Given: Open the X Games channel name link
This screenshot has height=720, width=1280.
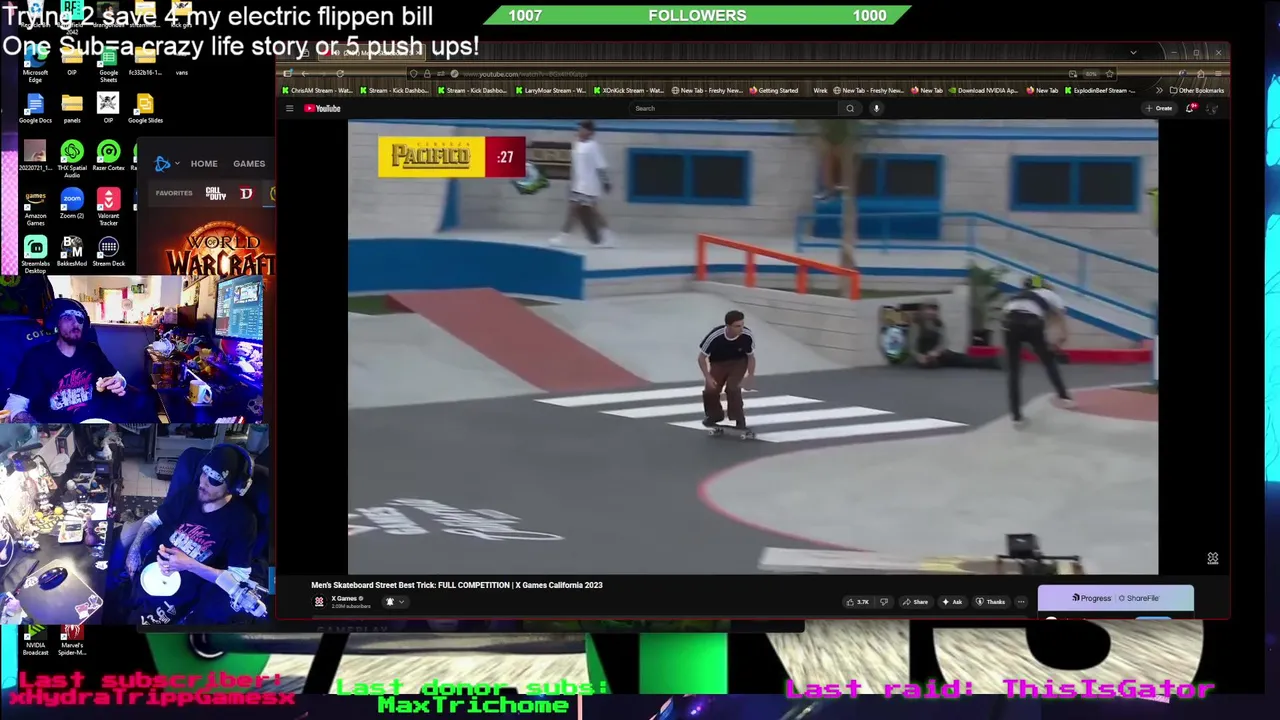Looking at the screenshot, I should (345, 598).
